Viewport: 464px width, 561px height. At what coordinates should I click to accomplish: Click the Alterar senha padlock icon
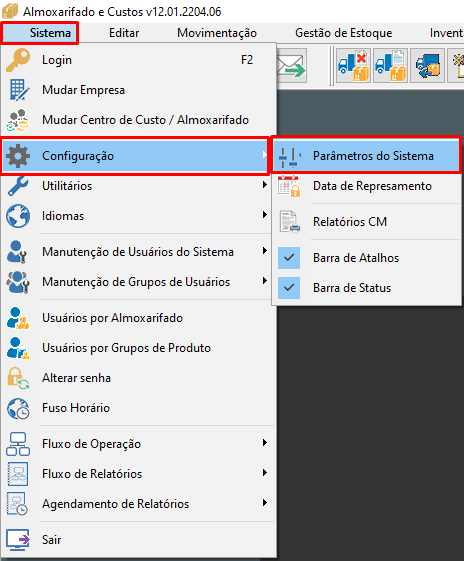coord(18,378)
